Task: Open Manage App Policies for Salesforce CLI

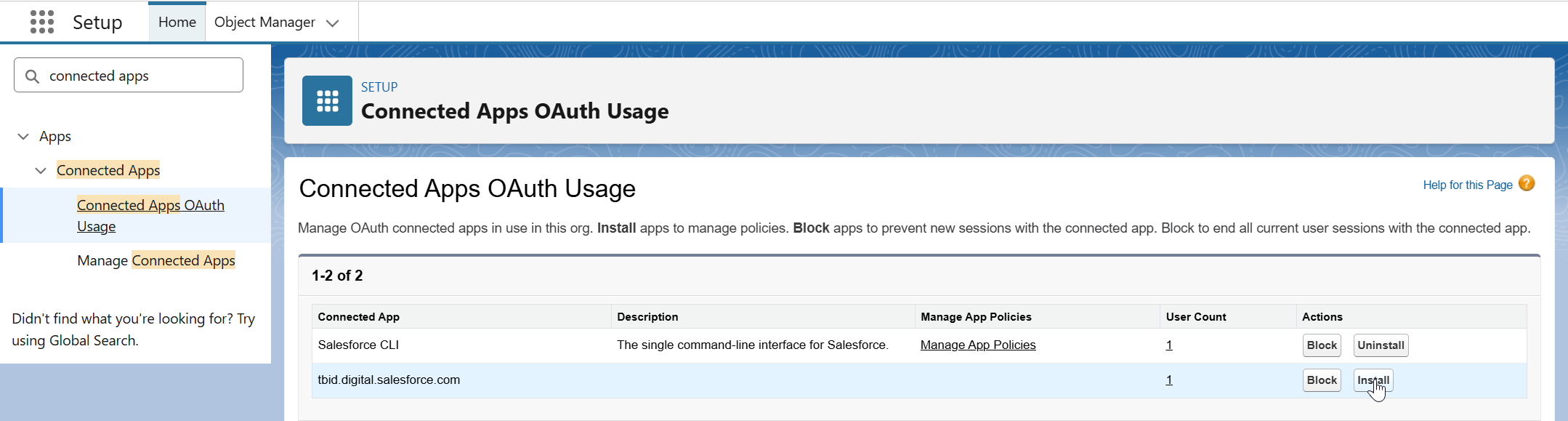Action: pyautogui.click(x=978, y=345)
